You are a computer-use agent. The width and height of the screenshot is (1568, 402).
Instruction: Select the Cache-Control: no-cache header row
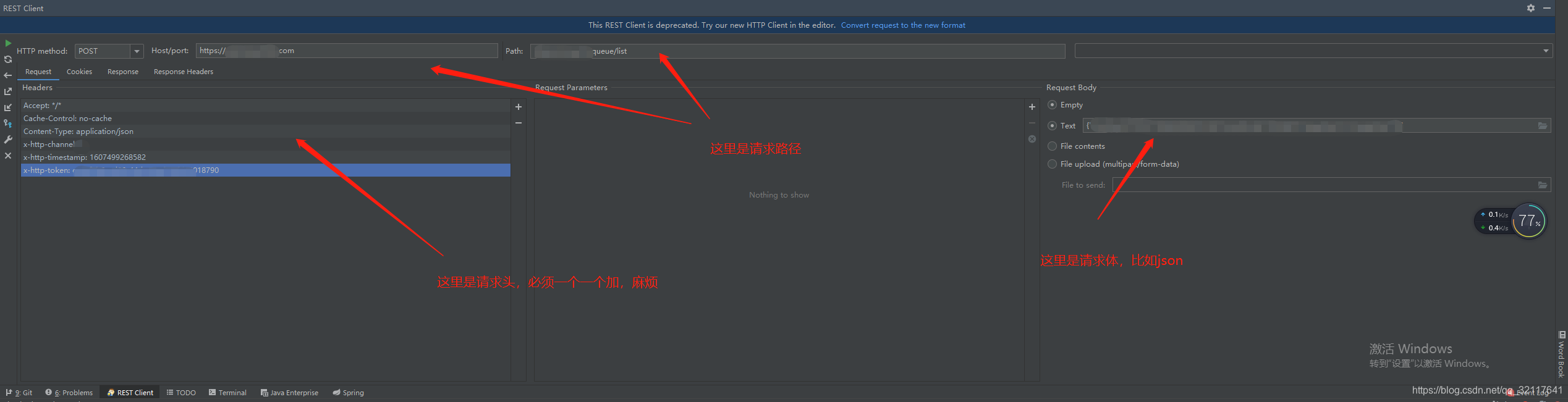pos(266,119)
